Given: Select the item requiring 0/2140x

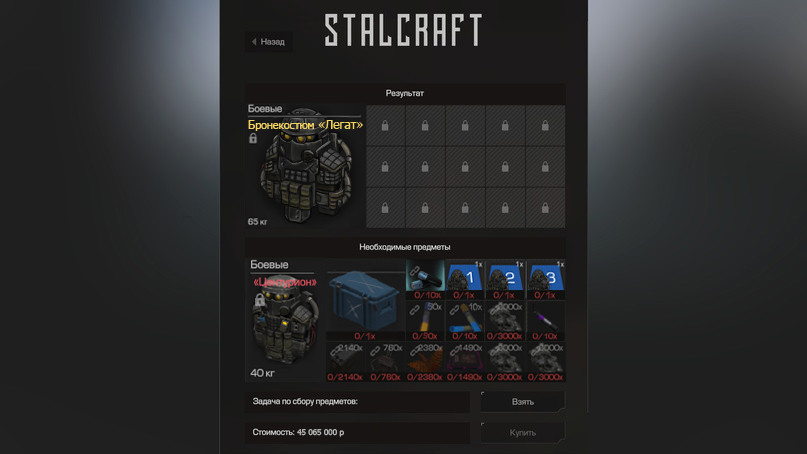Looking at the screenshot, I should [345, 362].
